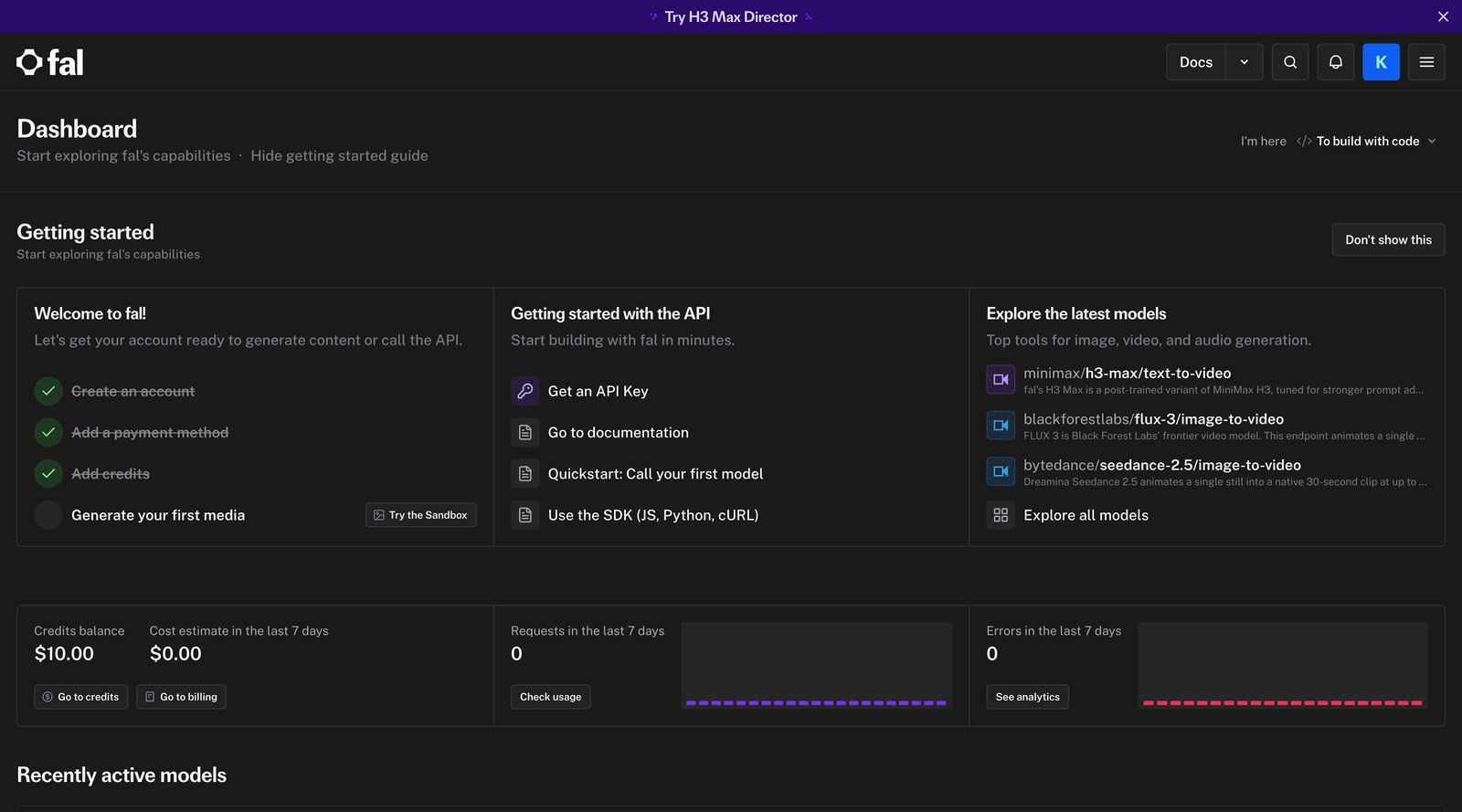The height and width of the screenshot is (812, 1462).
Task: Open bytedance/seedance-2.5/image-to-video model
Action: [1162, 465]
